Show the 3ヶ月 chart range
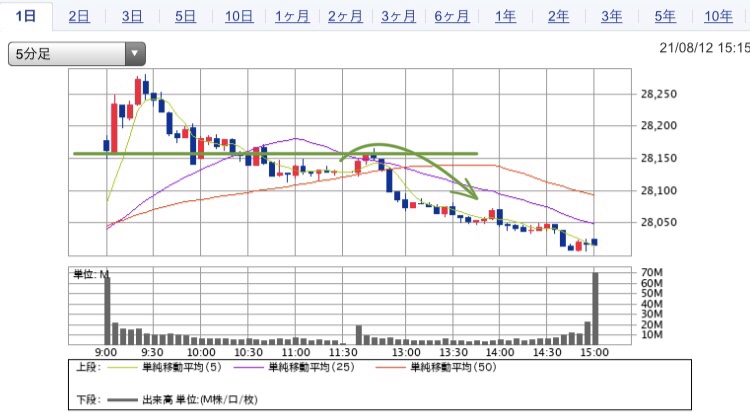 [x=398, y=17]
